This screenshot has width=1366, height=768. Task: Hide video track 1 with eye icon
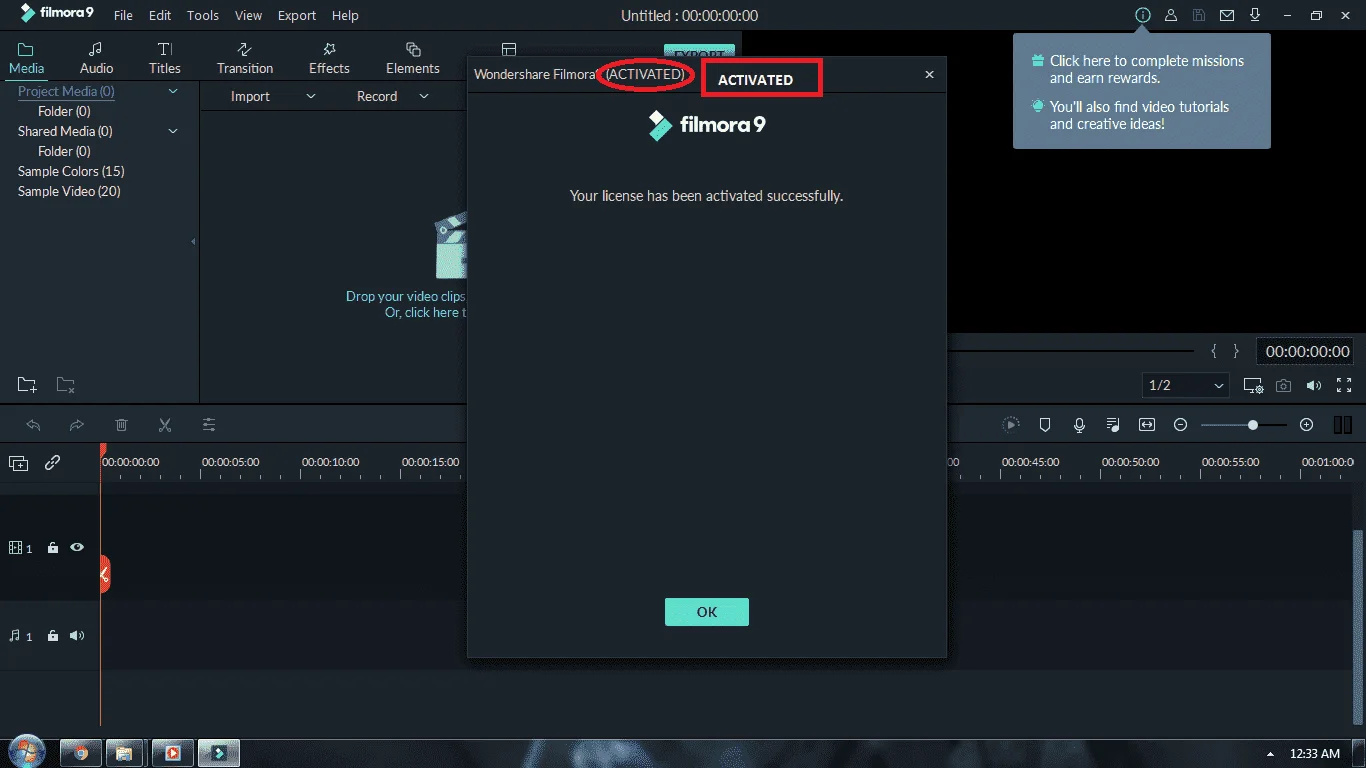point(77,547)
